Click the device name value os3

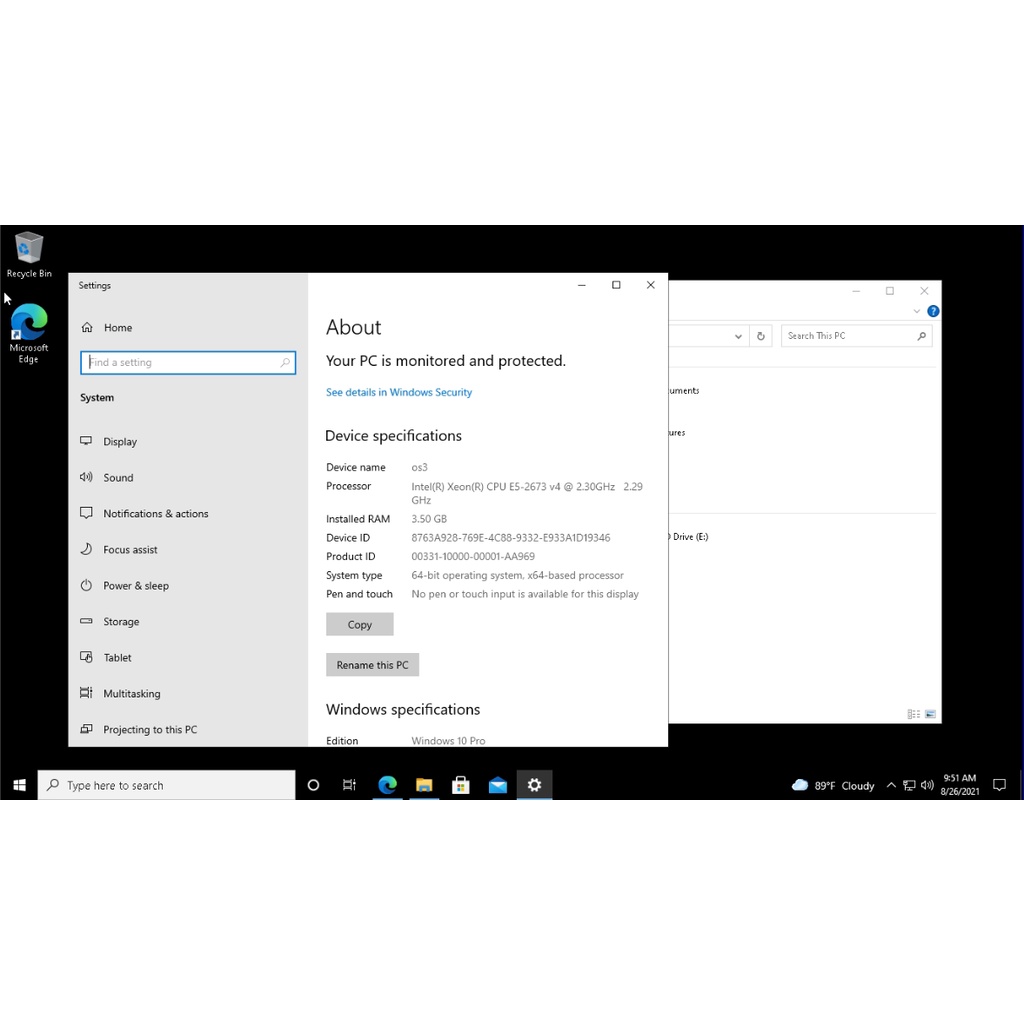(419, 467)
